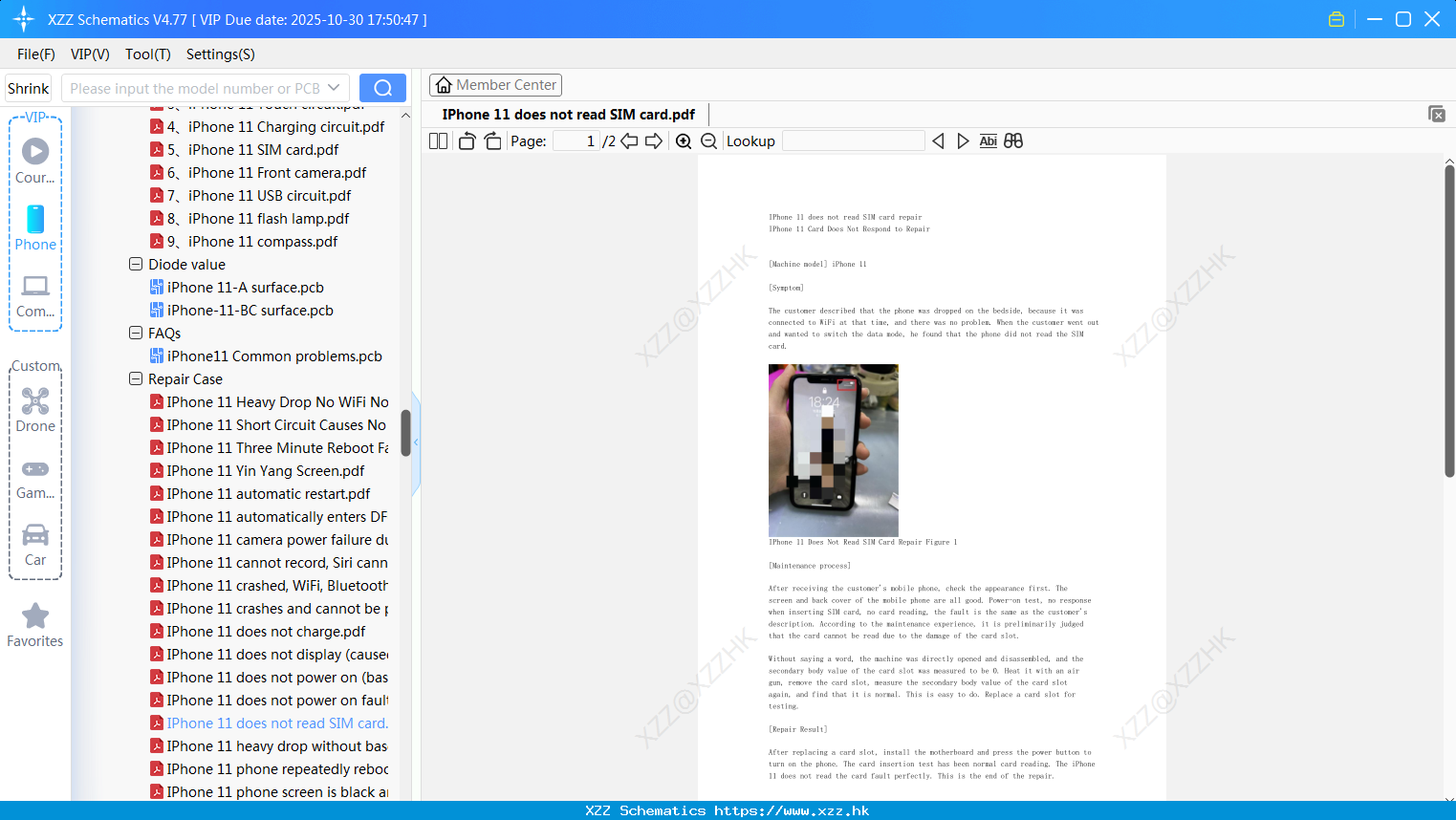This screenshot has height=820, width=1456.
Task: Rotate the page clockwise
Action: [492, 141]
